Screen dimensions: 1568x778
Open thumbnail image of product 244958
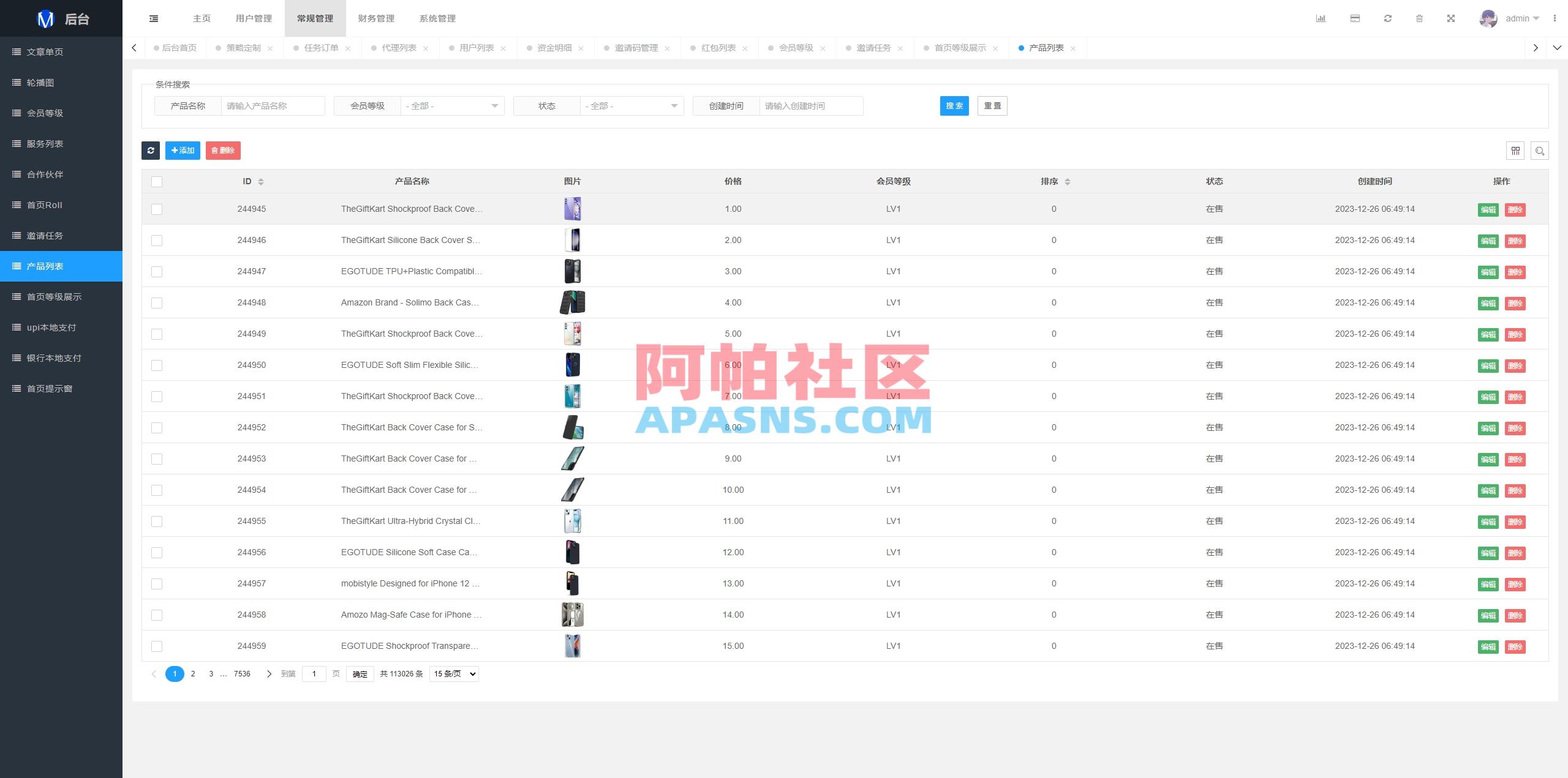[573, 615]
